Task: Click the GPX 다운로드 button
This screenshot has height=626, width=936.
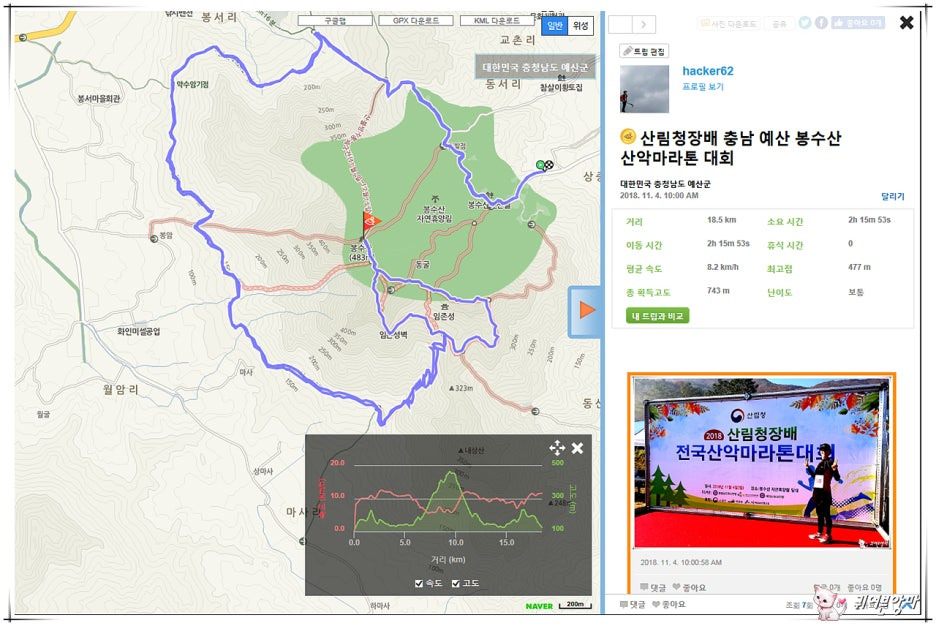Action: click(x=415, y=21)
